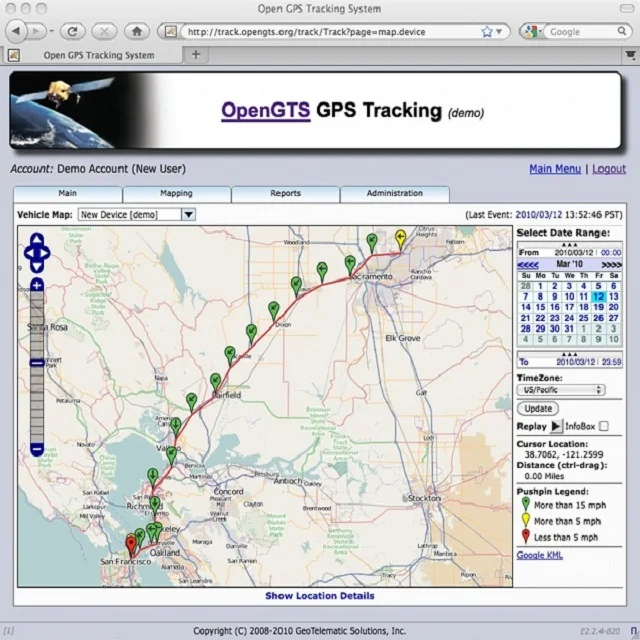Image resolution: width=640 pixels, height=640 pixels.
Task: Click green pushpin left of Sacramento label
Action: pos(350,264)
